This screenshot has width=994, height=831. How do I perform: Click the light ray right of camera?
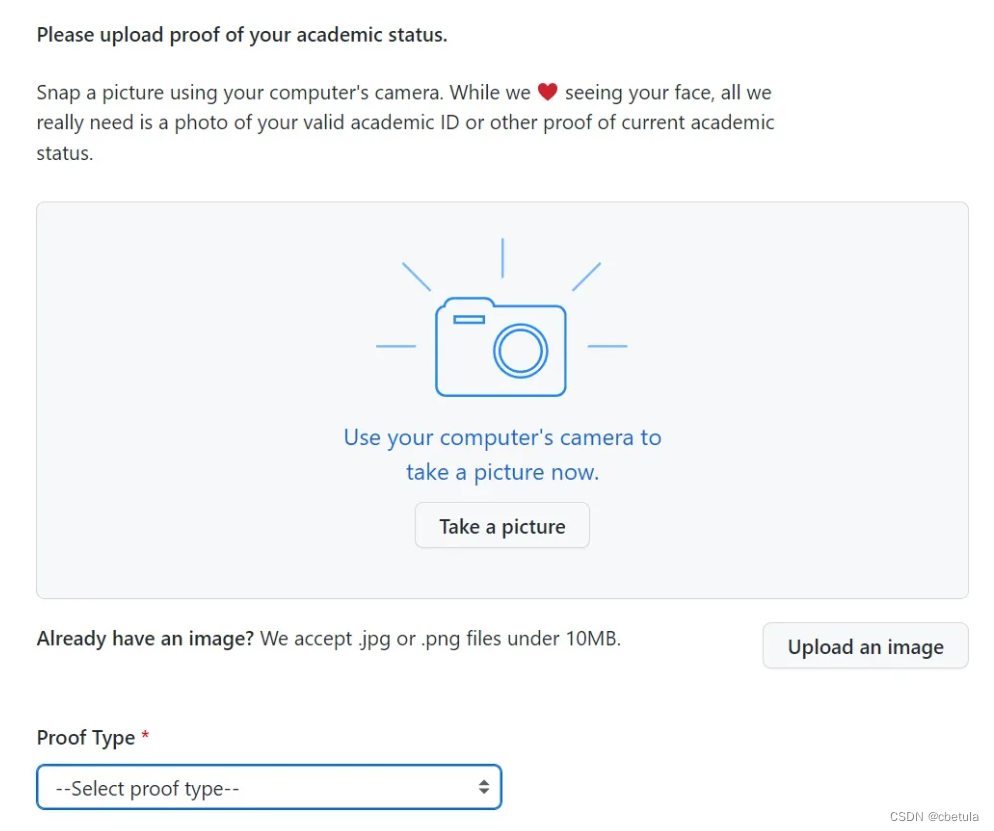pyautogui.click(x=607, y=346)
